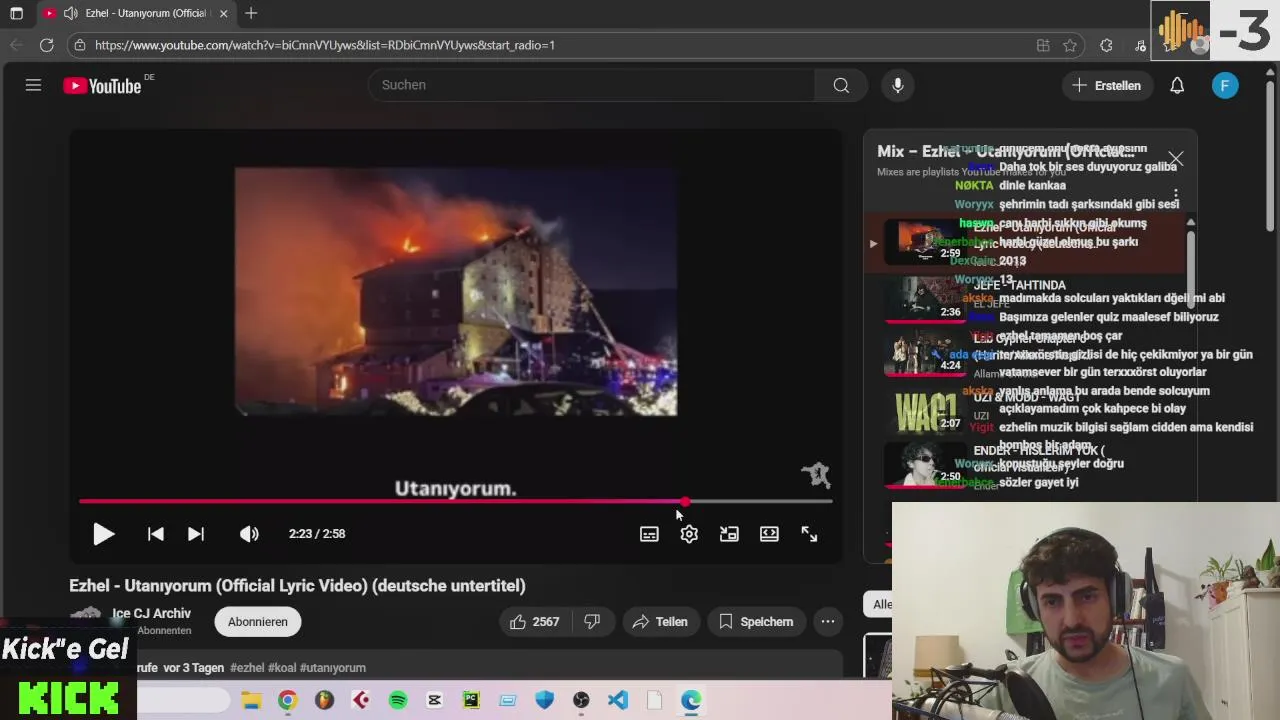Select the Alle filter chip
1280x720 pixels.
pyautogui.click(x=880, y=604)
